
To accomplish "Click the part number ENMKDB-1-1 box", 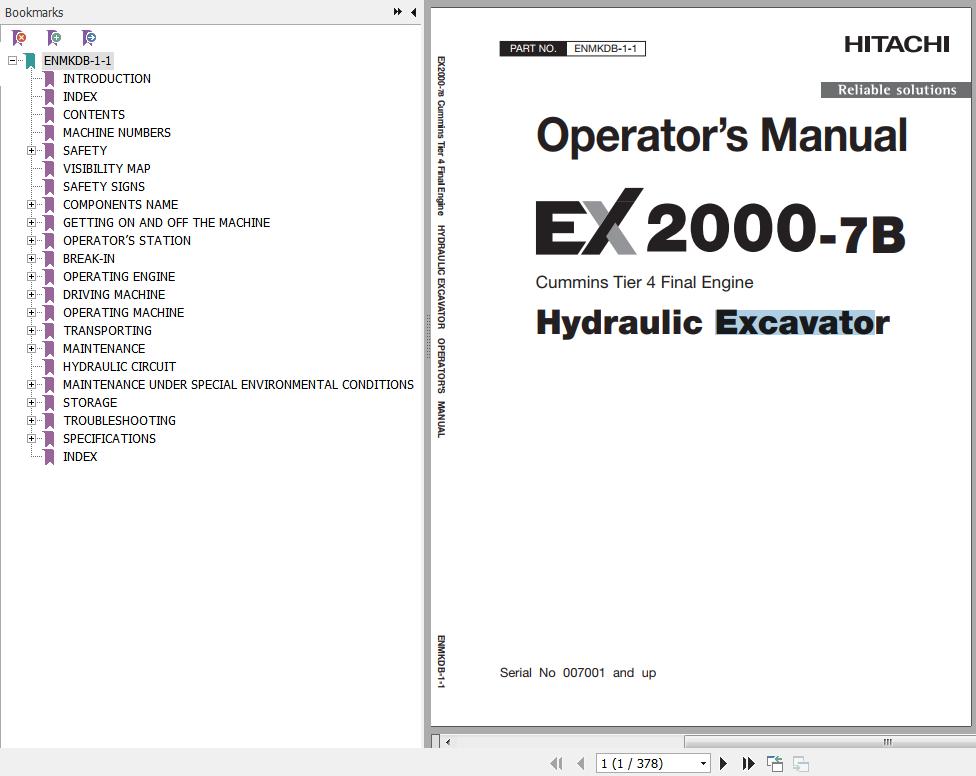I will coord(605,49).
